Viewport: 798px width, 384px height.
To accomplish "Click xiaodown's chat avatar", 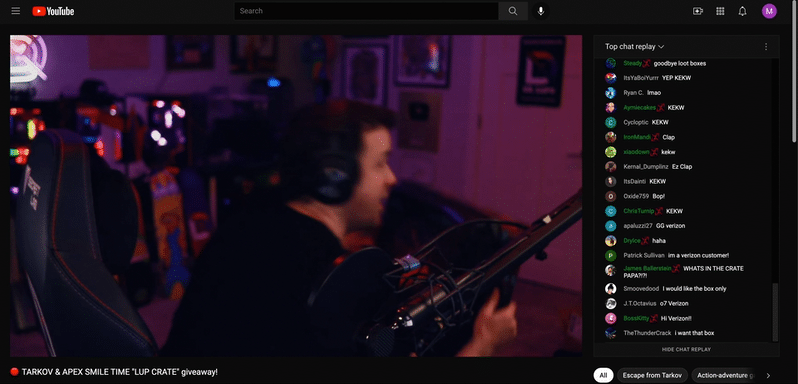I will [x=611, y=152].
